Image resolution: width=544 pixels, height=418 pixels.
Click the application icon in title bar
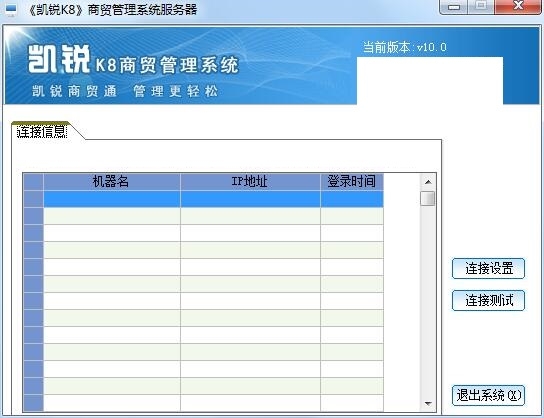coord(10,9)
